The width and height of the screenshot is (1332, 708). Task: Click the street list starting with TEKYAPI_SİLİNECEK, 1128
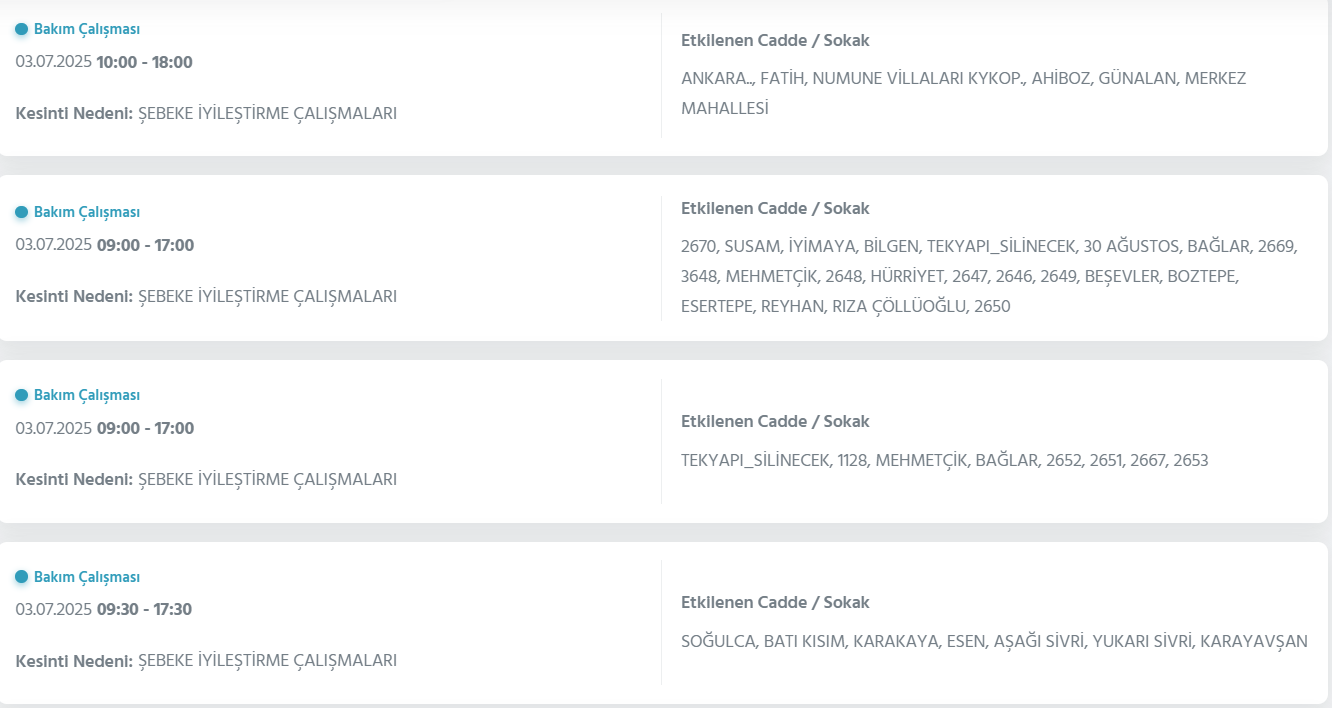(944, 461)
